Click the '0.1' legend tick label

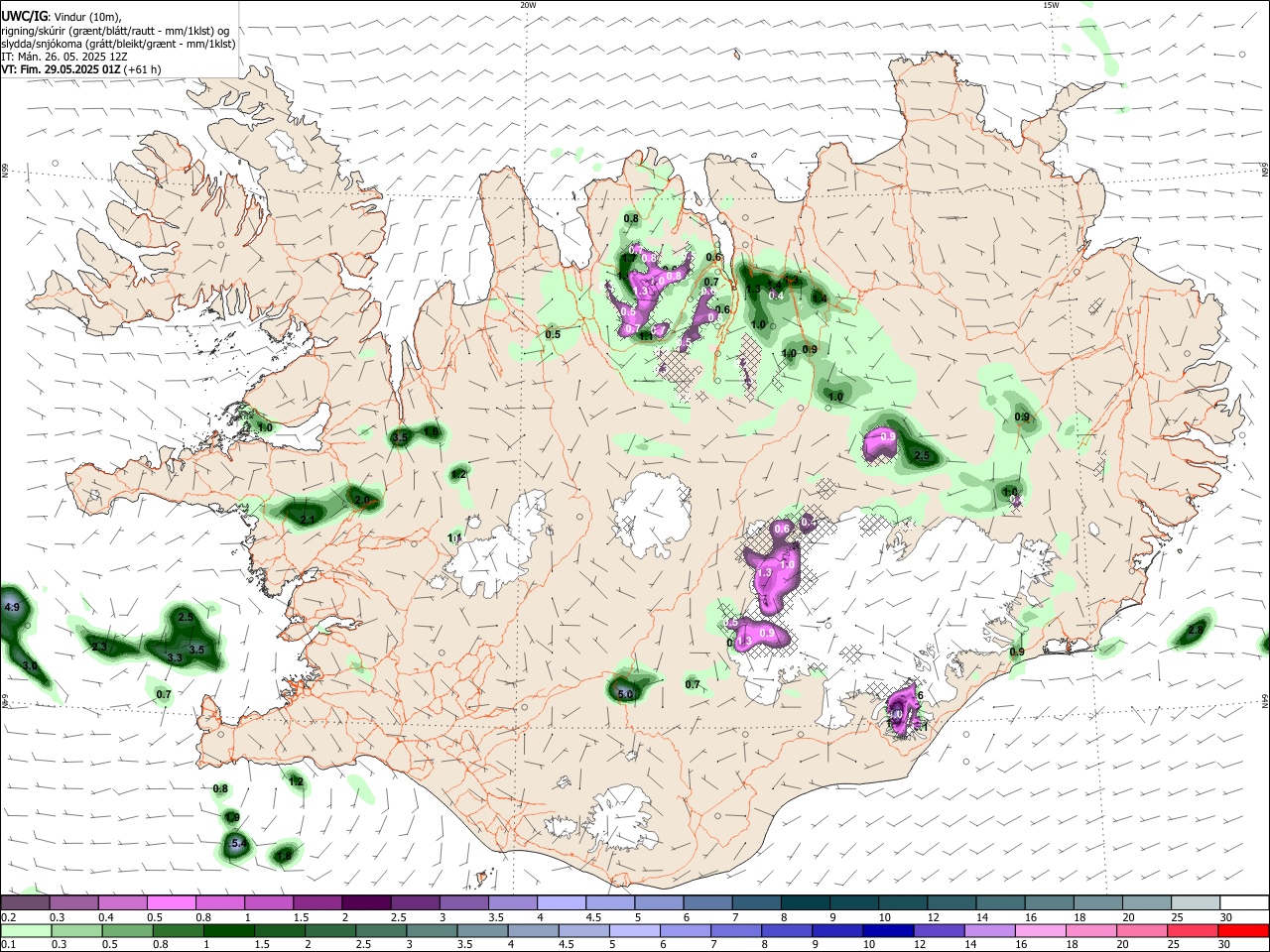(x=8, y=945)
